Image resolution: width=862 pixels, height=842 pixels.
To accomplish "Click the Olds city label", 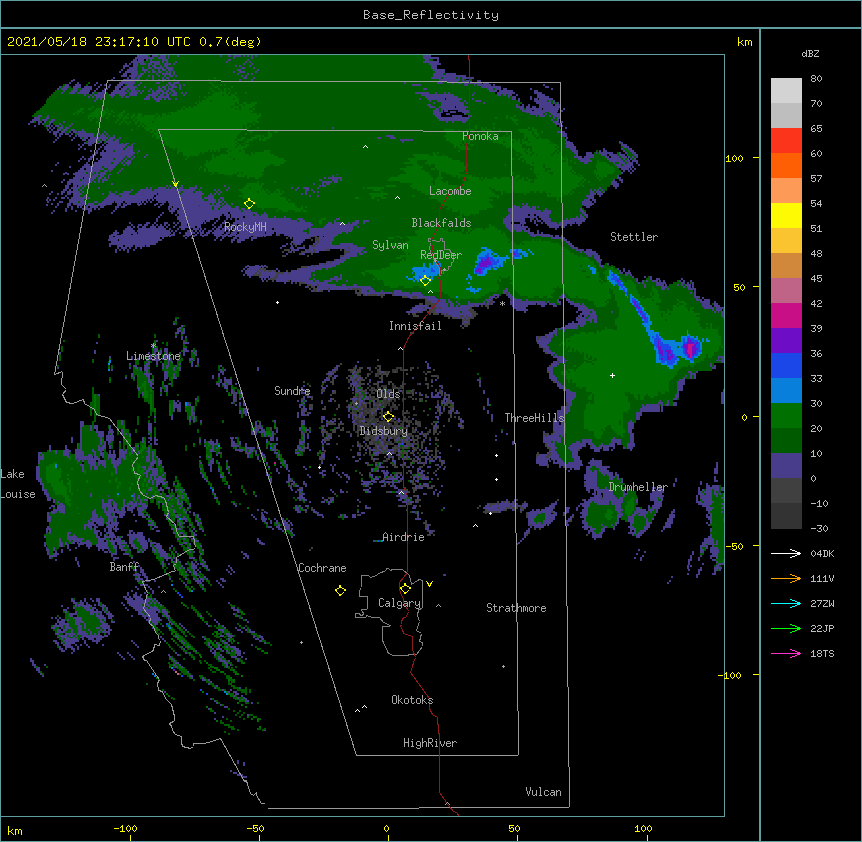I will click(x=388, y=394).
